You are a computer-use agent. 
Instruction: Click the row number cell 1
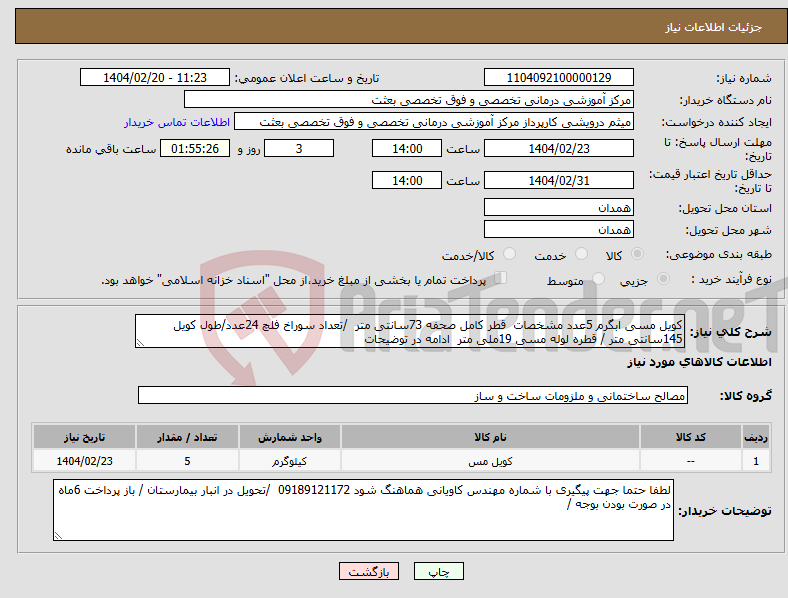point(756,460)
